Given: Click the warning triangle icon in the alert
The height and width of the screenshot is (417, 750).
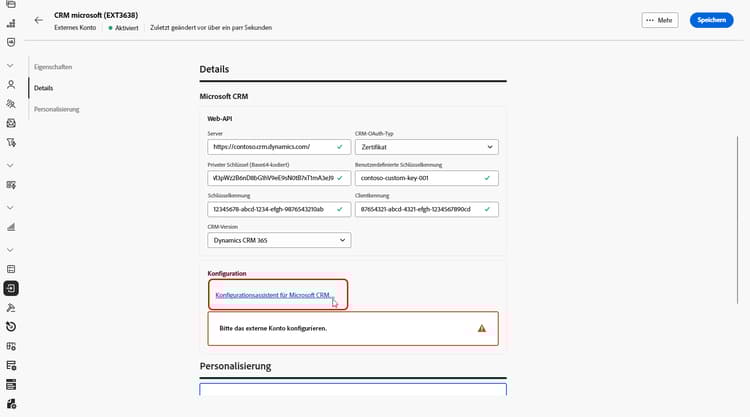Looking at the screenshot, I should pyautogui.click(x=482, y=328).
